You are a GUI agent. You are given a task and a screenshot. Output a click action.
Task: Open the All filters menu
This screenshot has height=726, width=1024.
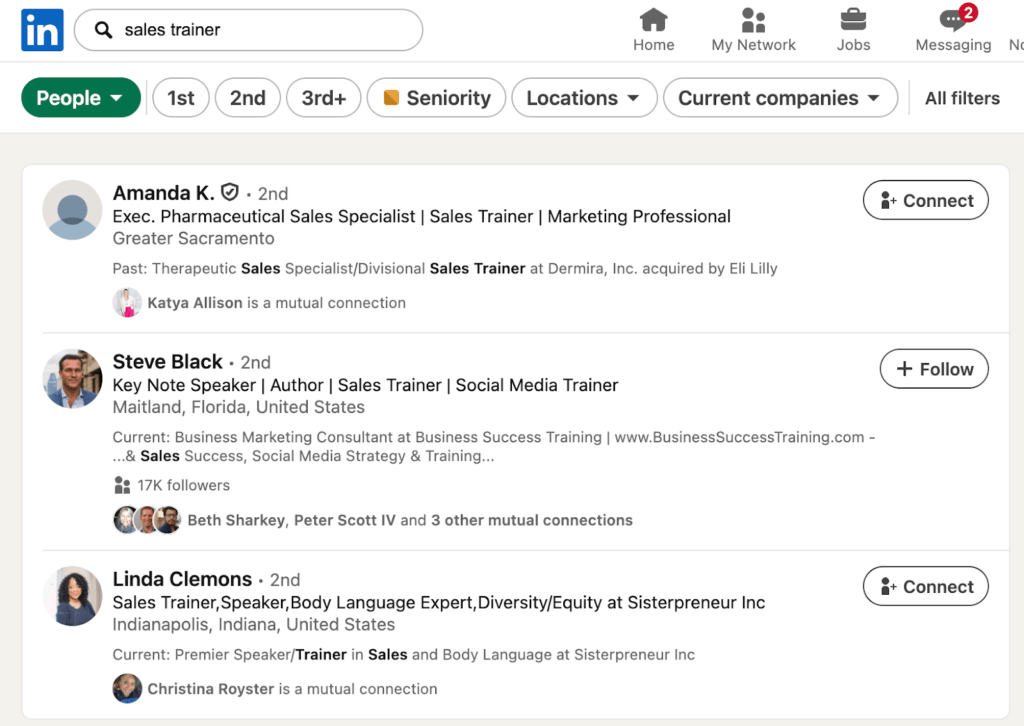tap(961, 97)
